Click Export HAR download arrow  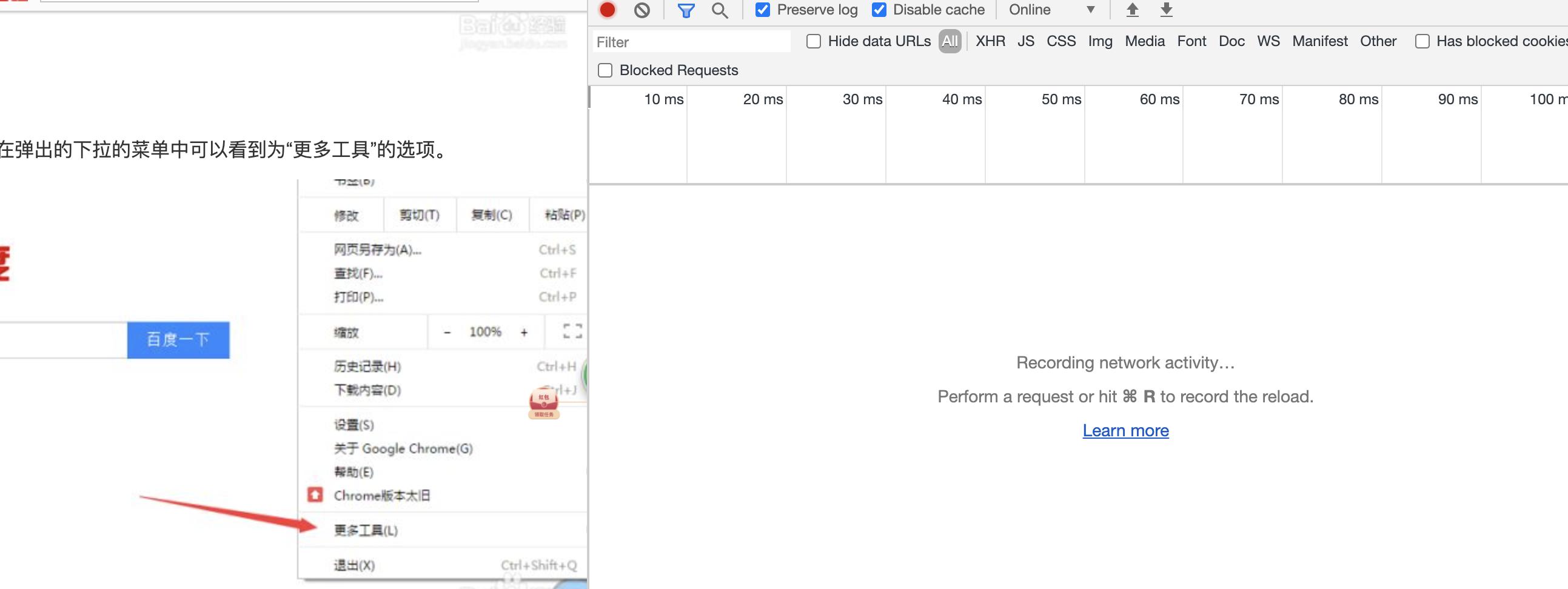[1166, 10]
